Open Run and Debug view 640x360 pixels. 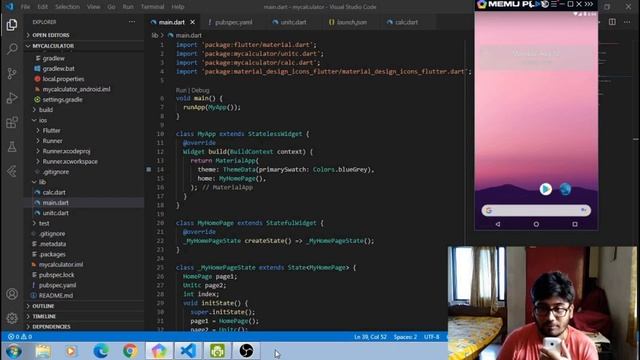click(x=12, y=98)
